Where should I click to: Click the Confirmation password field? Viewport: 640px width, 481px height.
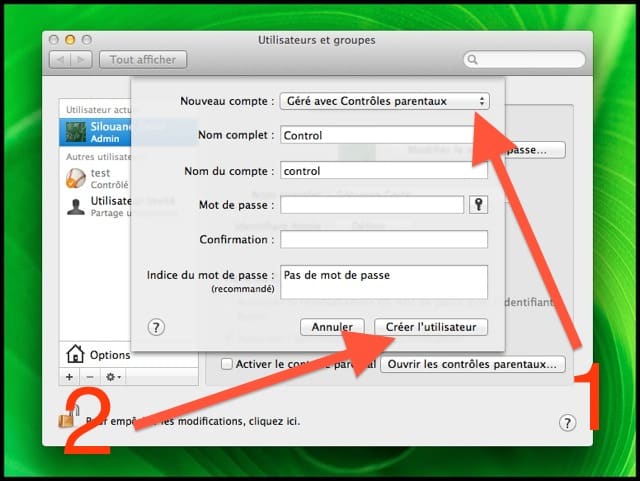[383, 239]
